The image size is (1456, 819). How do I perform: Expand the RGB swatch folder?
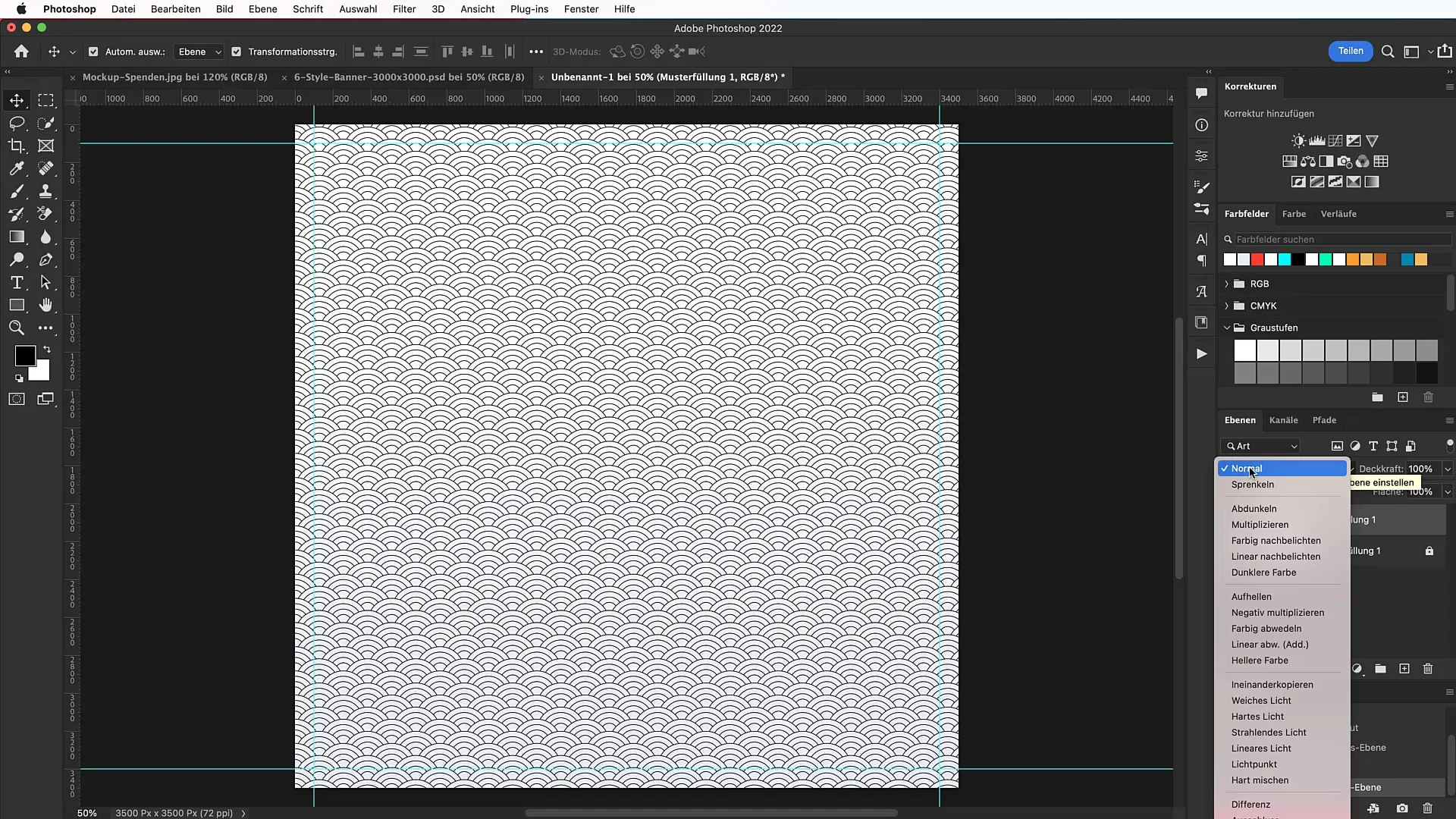pos(1226,284)
